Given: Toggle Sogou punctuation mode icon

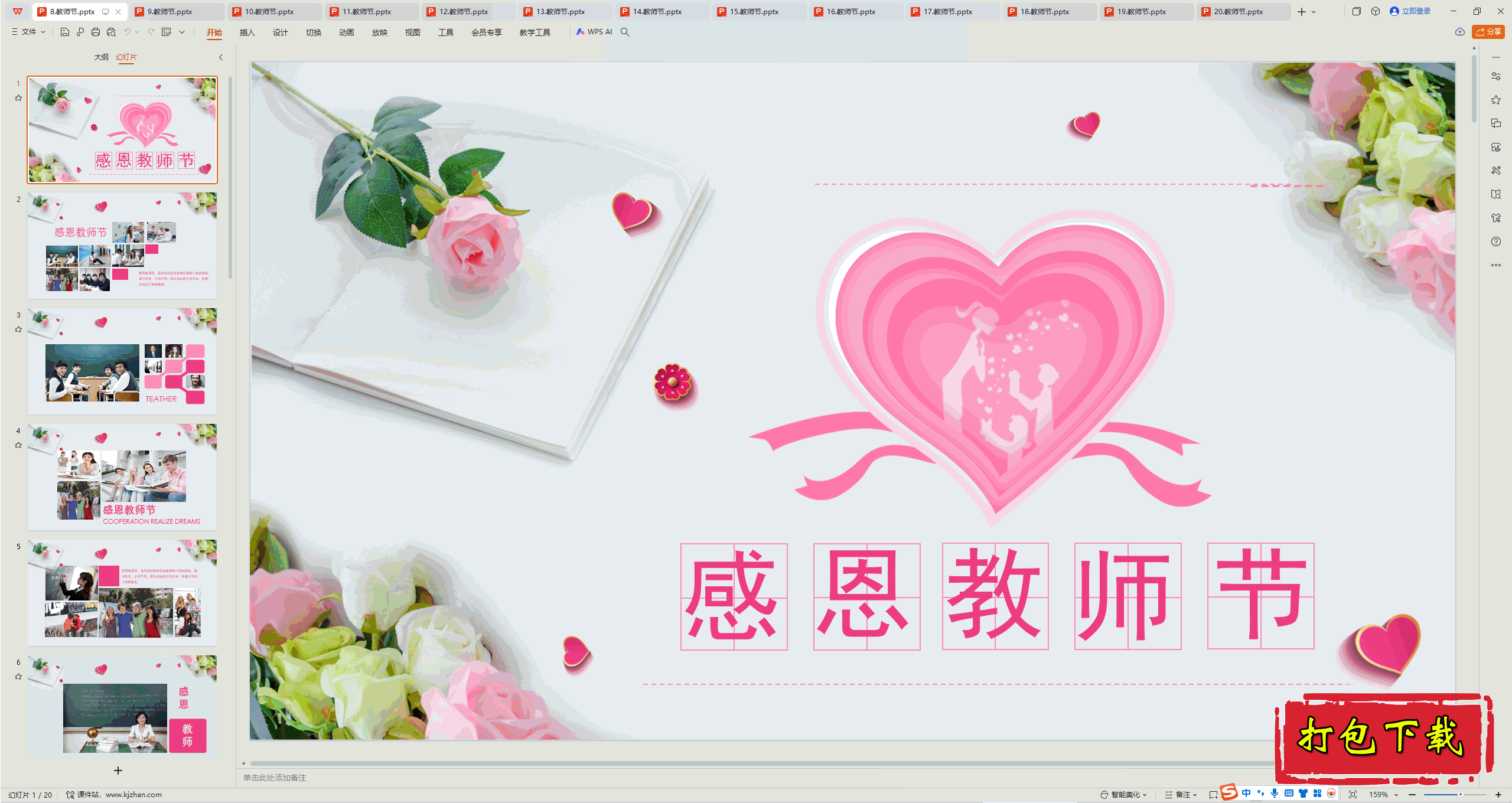Looking at the screenshot, I should tap(1260, 793).
